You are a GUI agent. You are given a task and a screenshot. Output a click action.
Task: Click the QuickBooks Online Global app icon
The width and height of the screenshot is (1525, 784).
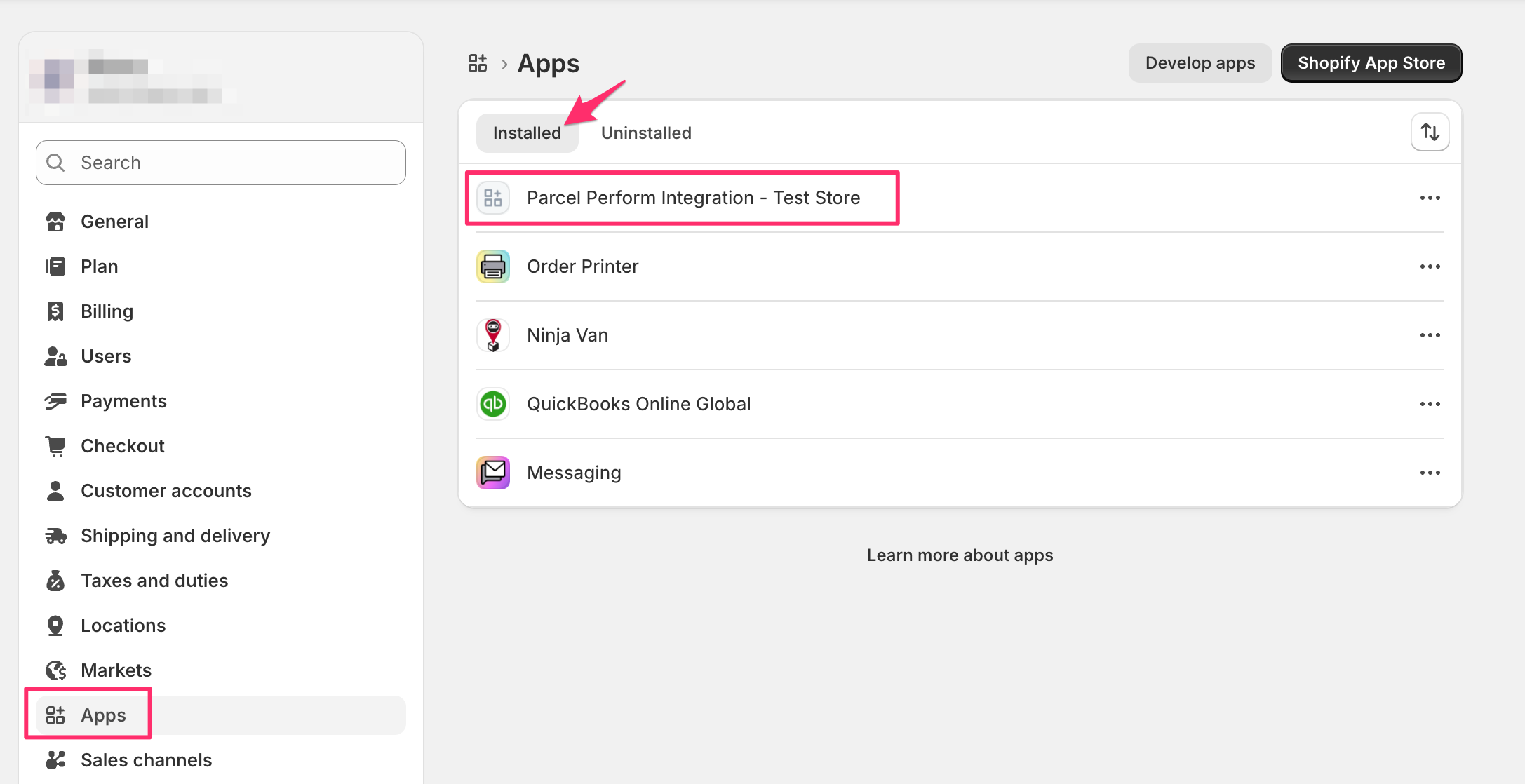[x=493, y=404]
